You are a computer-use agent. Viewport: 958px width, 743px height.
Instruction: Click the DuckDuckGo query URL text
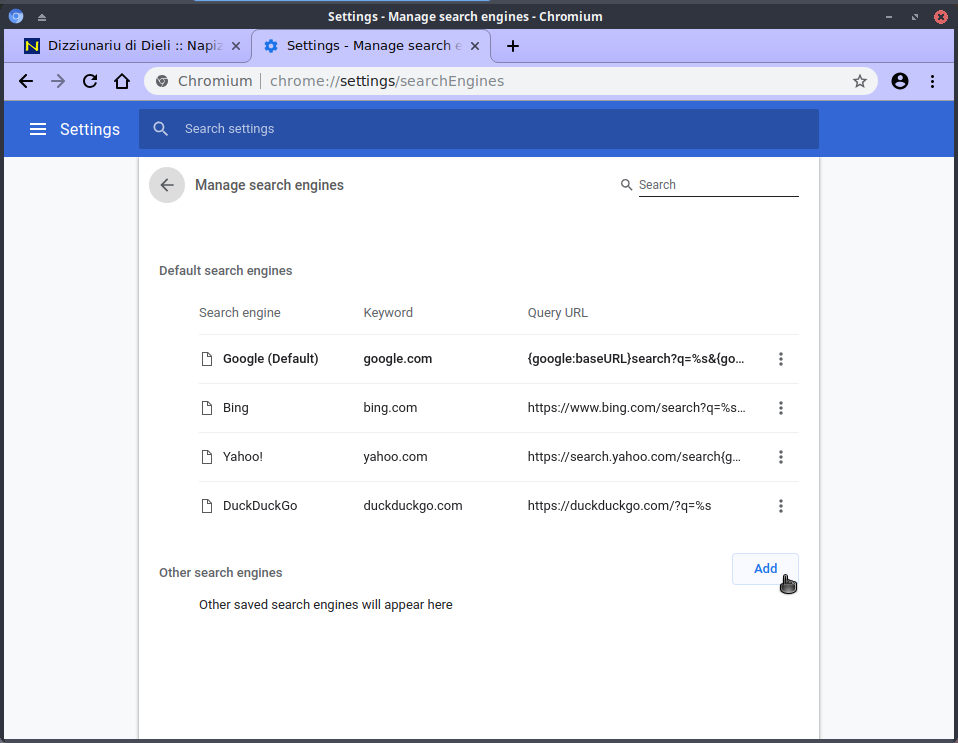[620, 505]
